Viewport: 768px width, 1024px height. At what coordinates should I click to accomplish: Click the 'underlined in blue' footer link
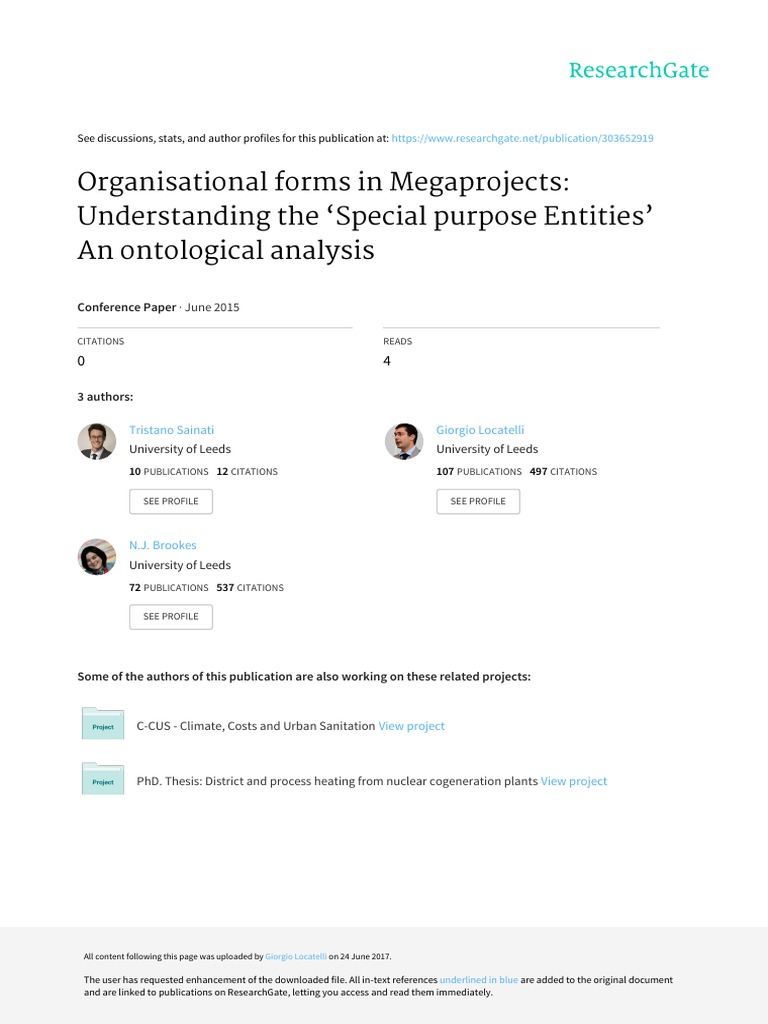478,980
